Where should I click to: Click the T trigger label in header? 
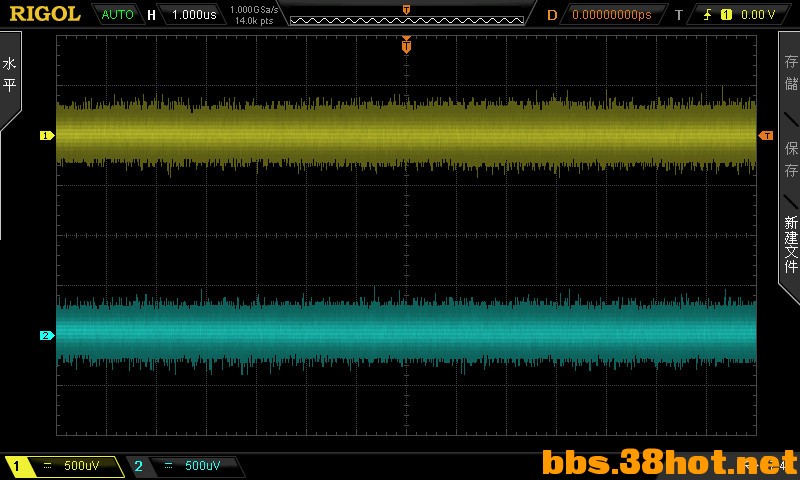click(x=679, y=15)
